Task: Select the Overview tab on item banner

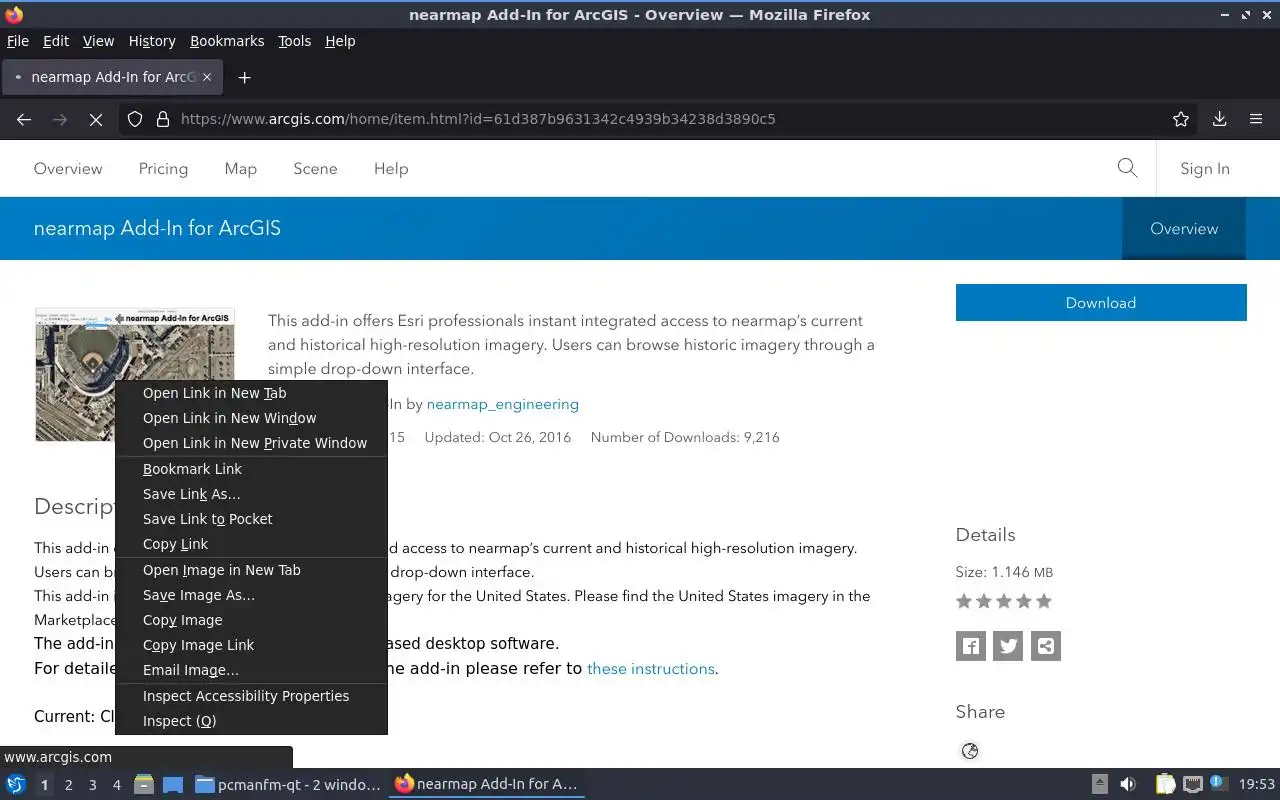Action: tap(1184, 229)
